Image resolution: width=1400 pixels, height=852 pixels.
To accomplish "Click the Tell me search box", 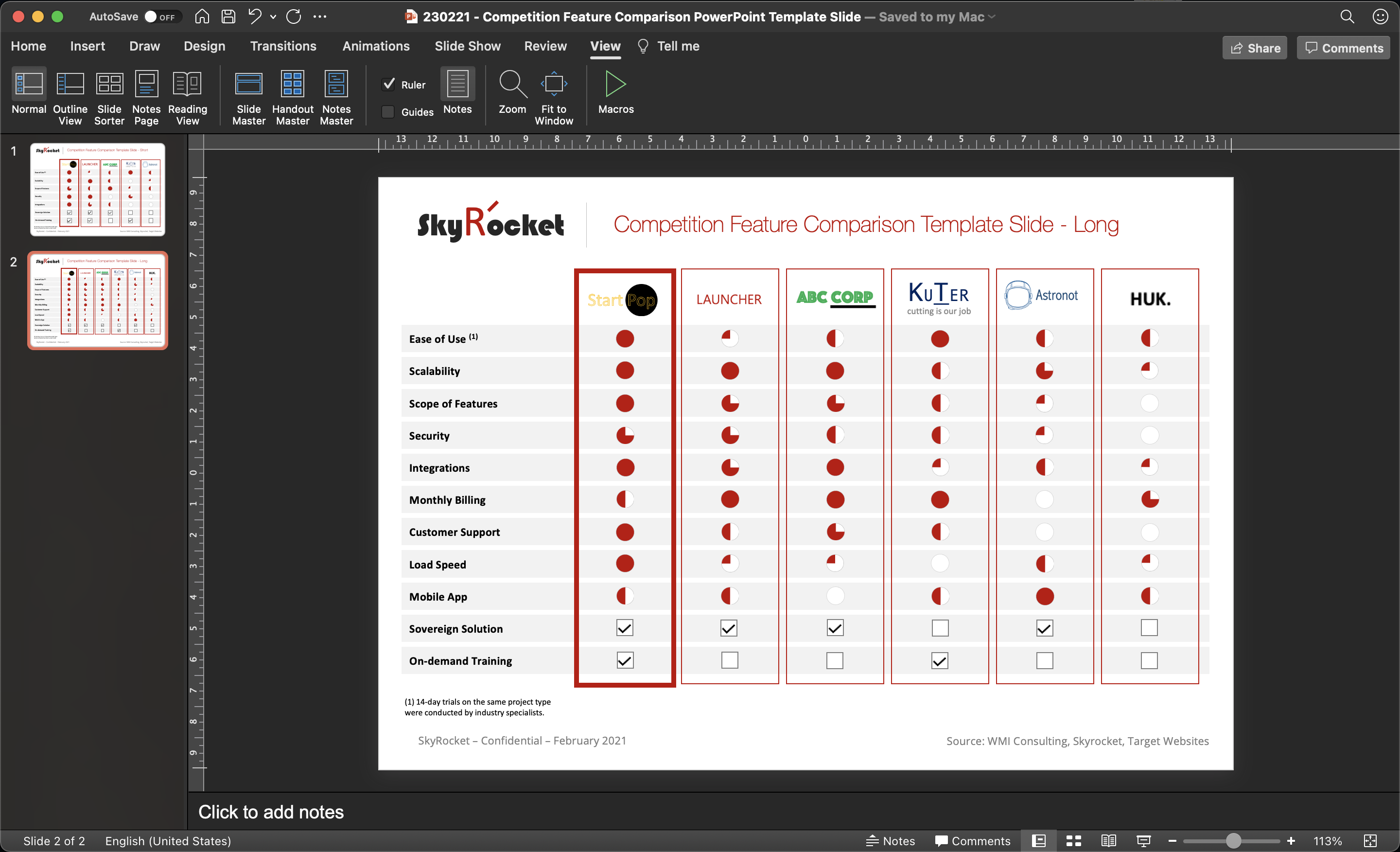I will coord(669,46).
